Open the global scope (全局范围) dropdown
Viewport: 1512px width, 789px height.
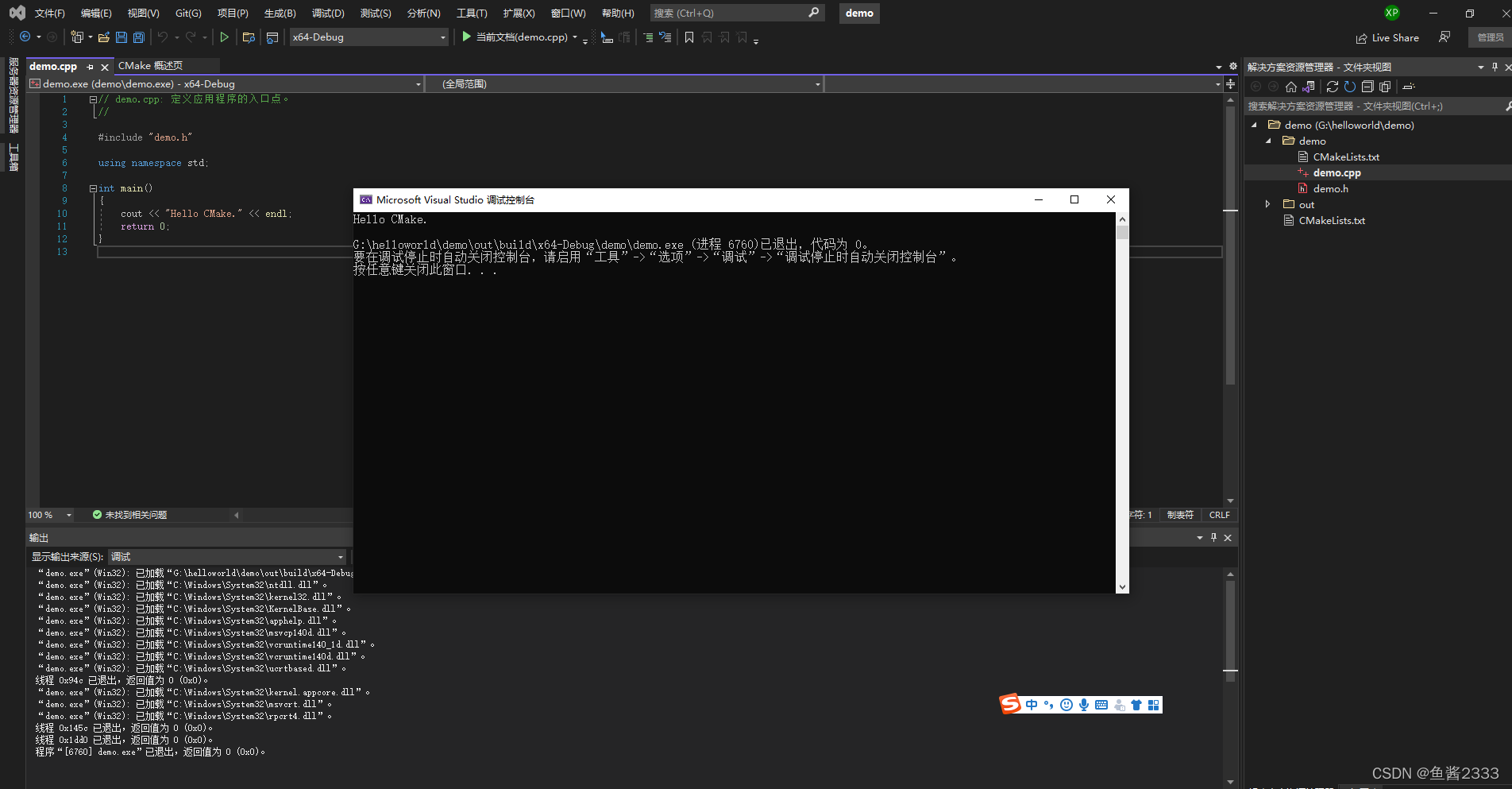[624, 84]
